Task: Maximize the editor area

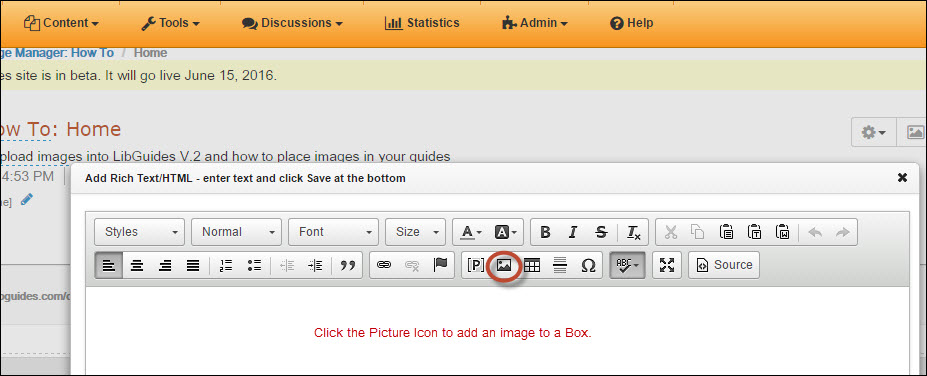Action: [x=667, y=265]
